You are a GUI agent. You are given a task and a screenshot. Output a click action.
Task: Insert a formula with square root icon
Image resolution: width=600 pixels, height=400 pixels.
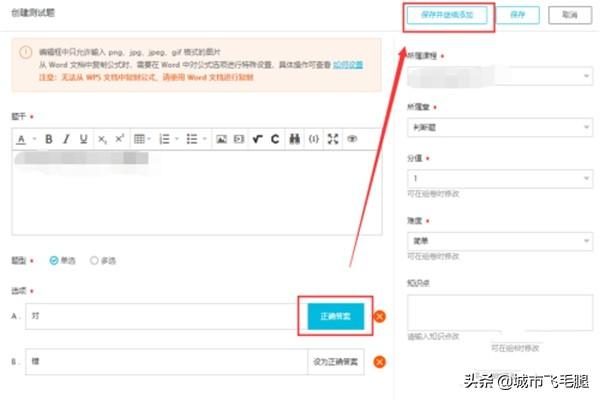(257, 139)
